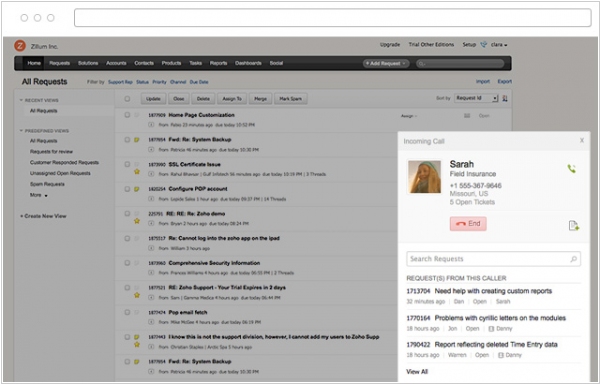This screenshot has height=384, width=600.
Task: Click the star on Zoho Support Trial Expires
Action: pos(137,295)
